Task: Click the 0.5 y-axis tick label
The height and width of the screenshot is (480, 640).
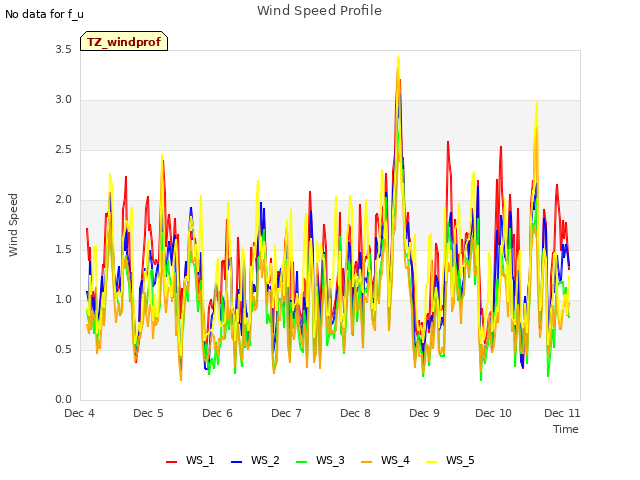Action: (63, 350)
